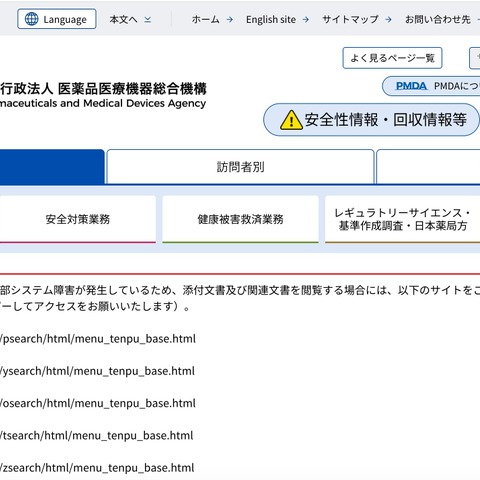Open the English site link
This screenshot has width=480, height=480.
tap(271, 20)
